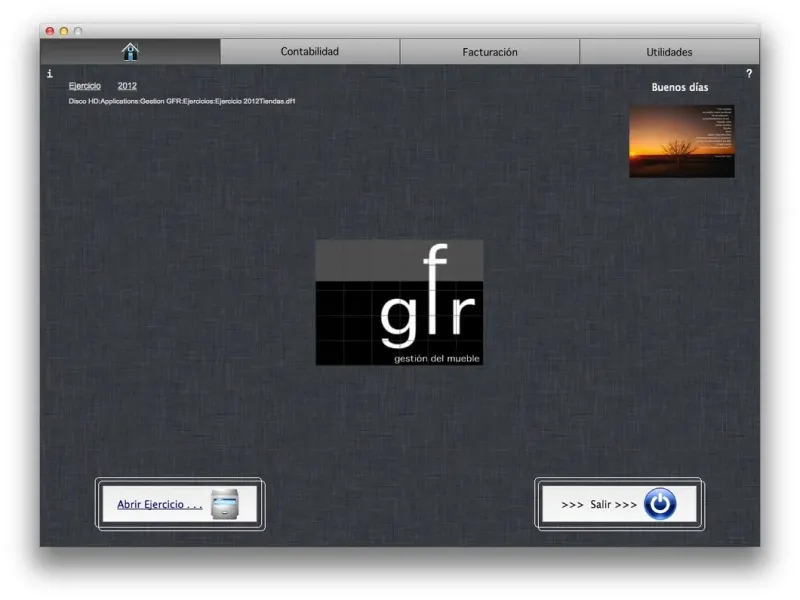Select the Utilidades tab
Viewport: 800px width, 600px height.
[669, 52]
